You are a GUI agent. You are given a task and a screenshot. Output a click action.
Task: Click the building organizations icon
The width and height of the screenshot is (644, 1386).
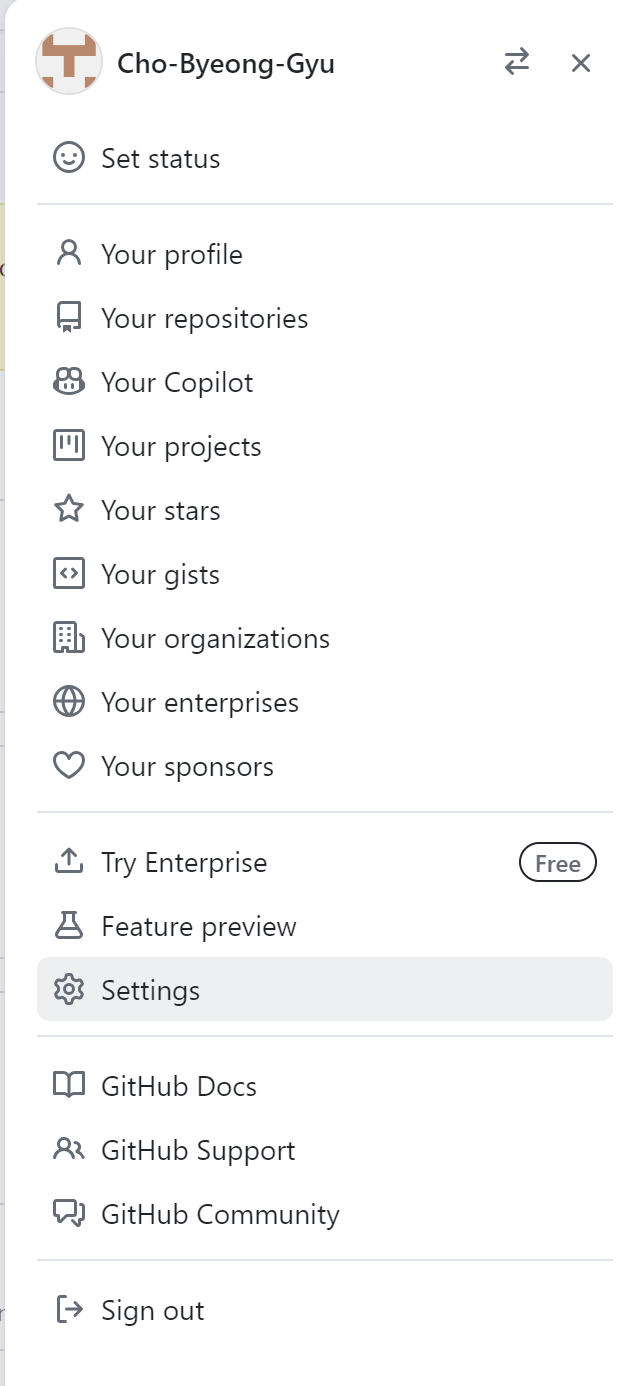pyautogui.click(x=69, y=638)
